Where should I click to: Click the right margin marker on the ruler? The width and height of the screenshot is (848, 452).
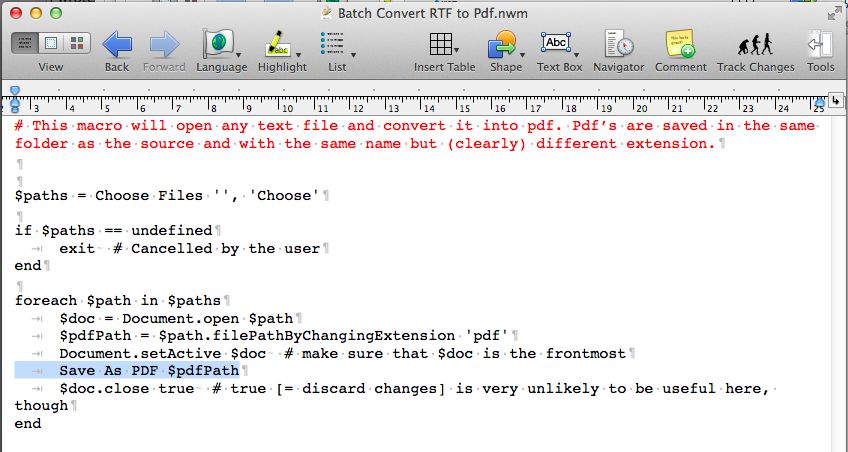[x=819, y=101]
